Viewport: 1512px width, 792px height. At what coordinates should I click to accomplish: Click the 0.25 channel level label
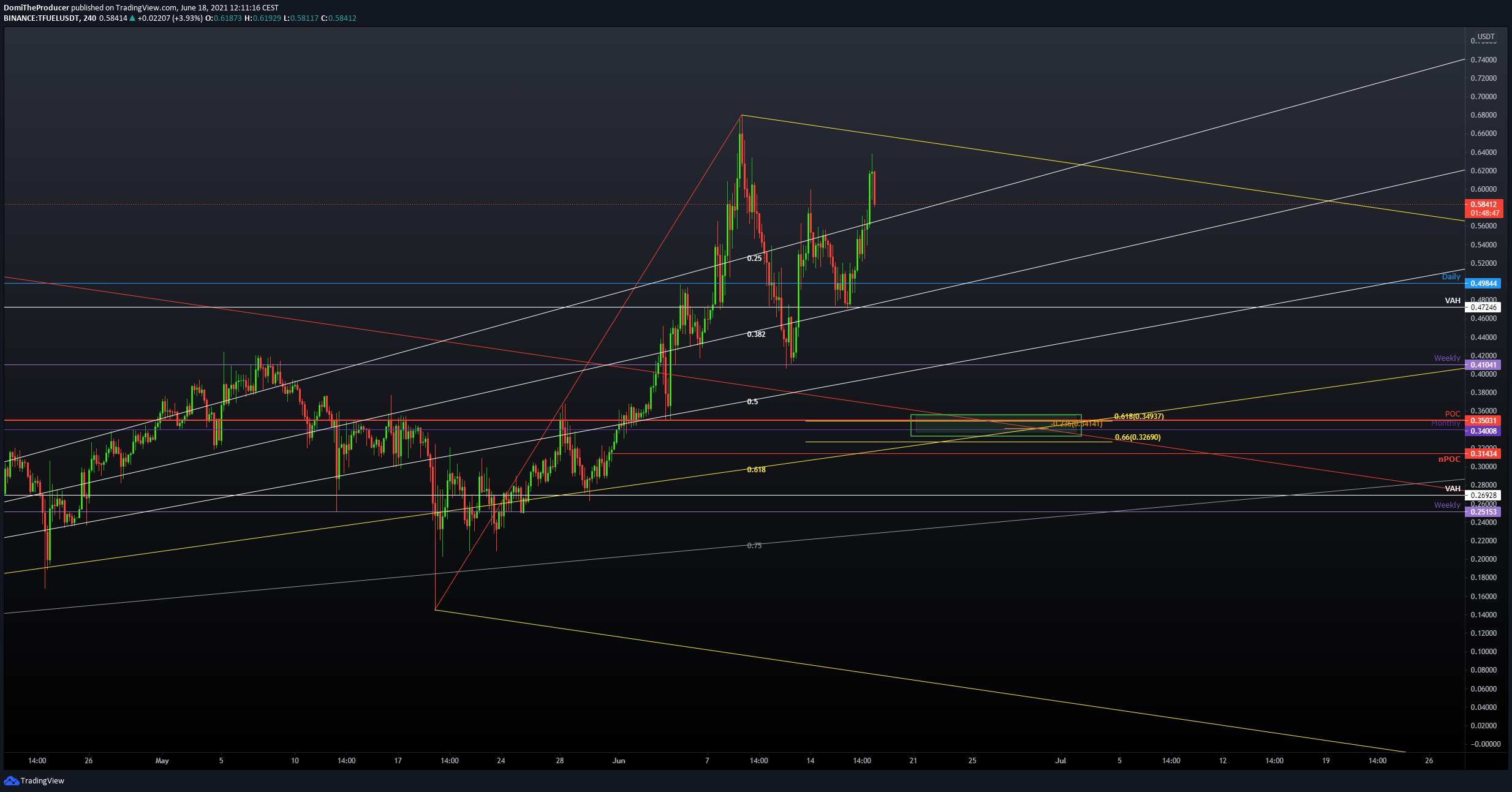click(754, 258)
